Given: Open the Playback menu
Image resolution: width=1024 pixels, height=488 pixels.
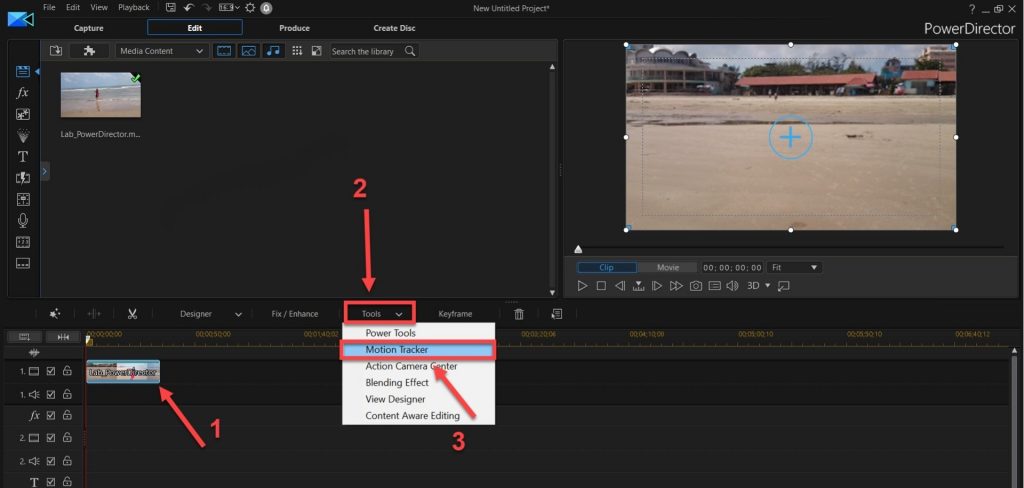Looking at the screenshot, I should [134, 8].
